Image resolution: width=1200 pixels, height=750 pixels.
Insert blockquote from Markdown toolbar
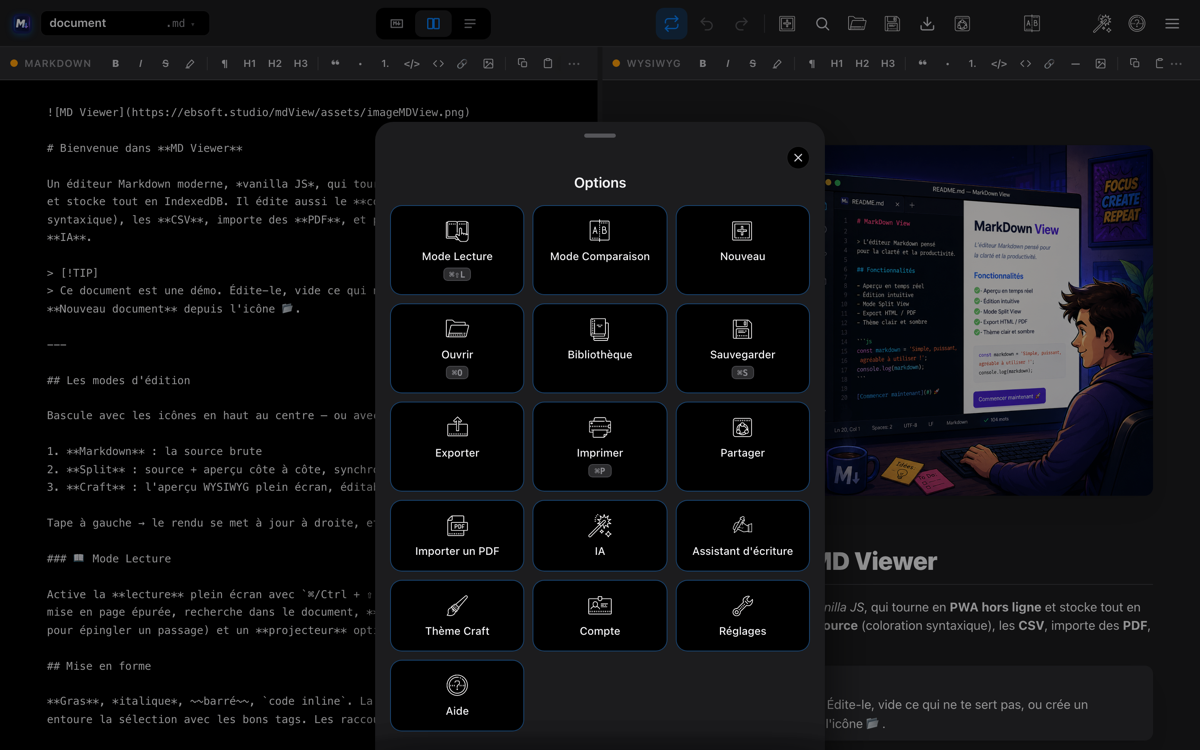[335, 63]
